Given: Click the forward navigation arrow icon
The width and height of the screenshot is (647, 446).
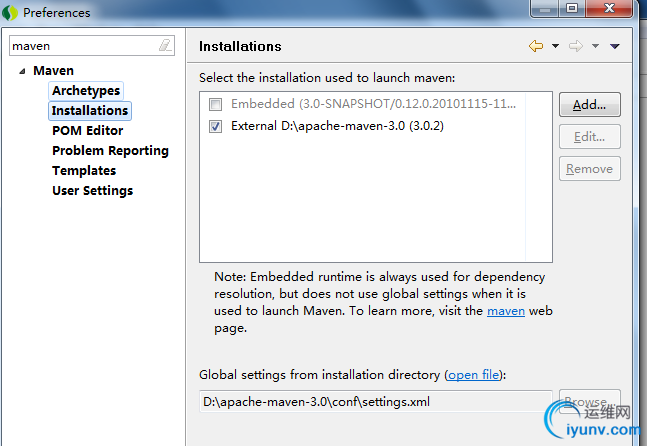Looking at the screenshot, I should pyautogui.click(x=576, y=46).
